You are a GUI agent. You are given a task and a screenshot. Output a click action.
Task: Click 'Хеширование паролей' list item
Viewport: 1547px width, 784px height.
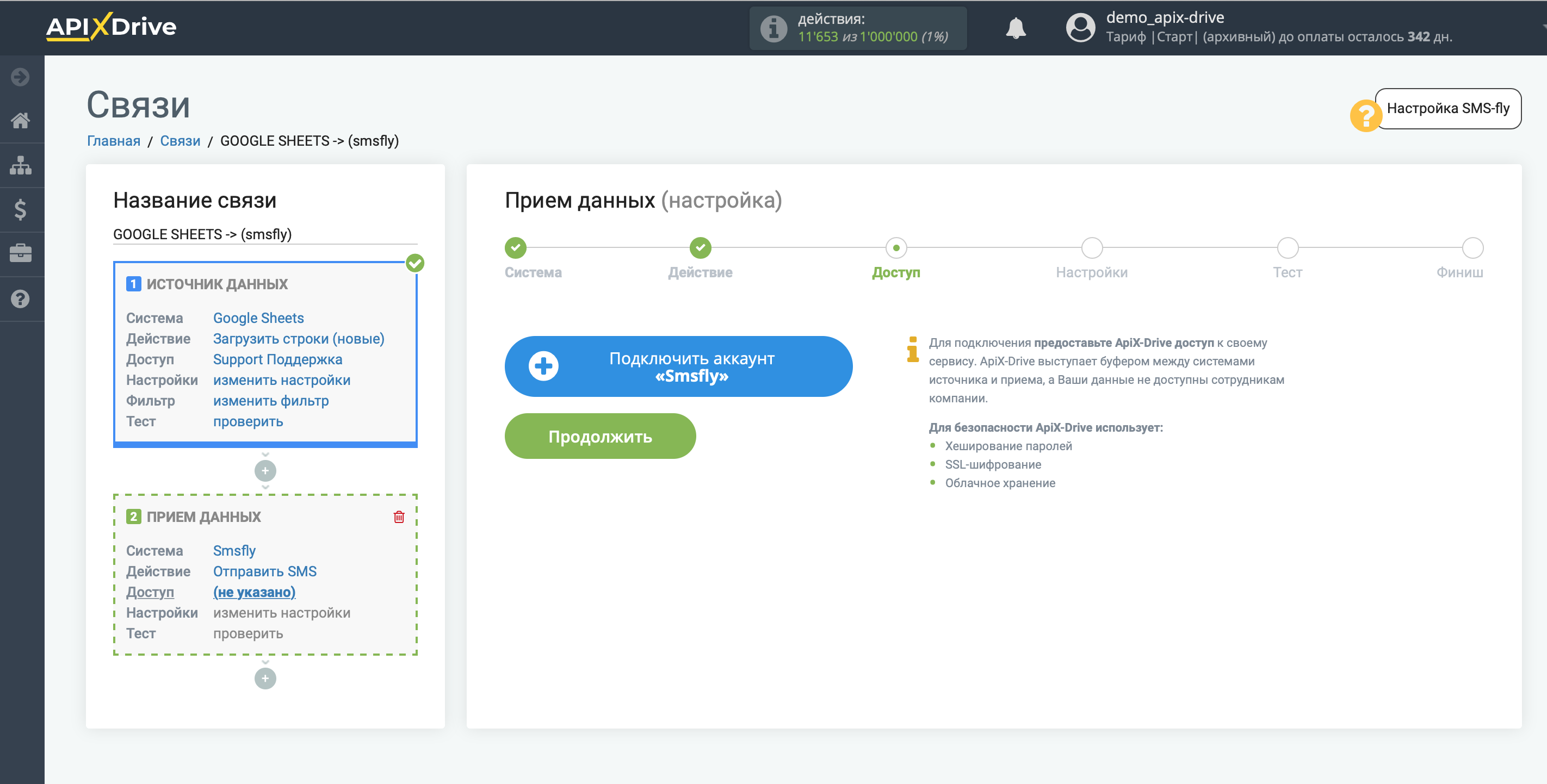1008,446
